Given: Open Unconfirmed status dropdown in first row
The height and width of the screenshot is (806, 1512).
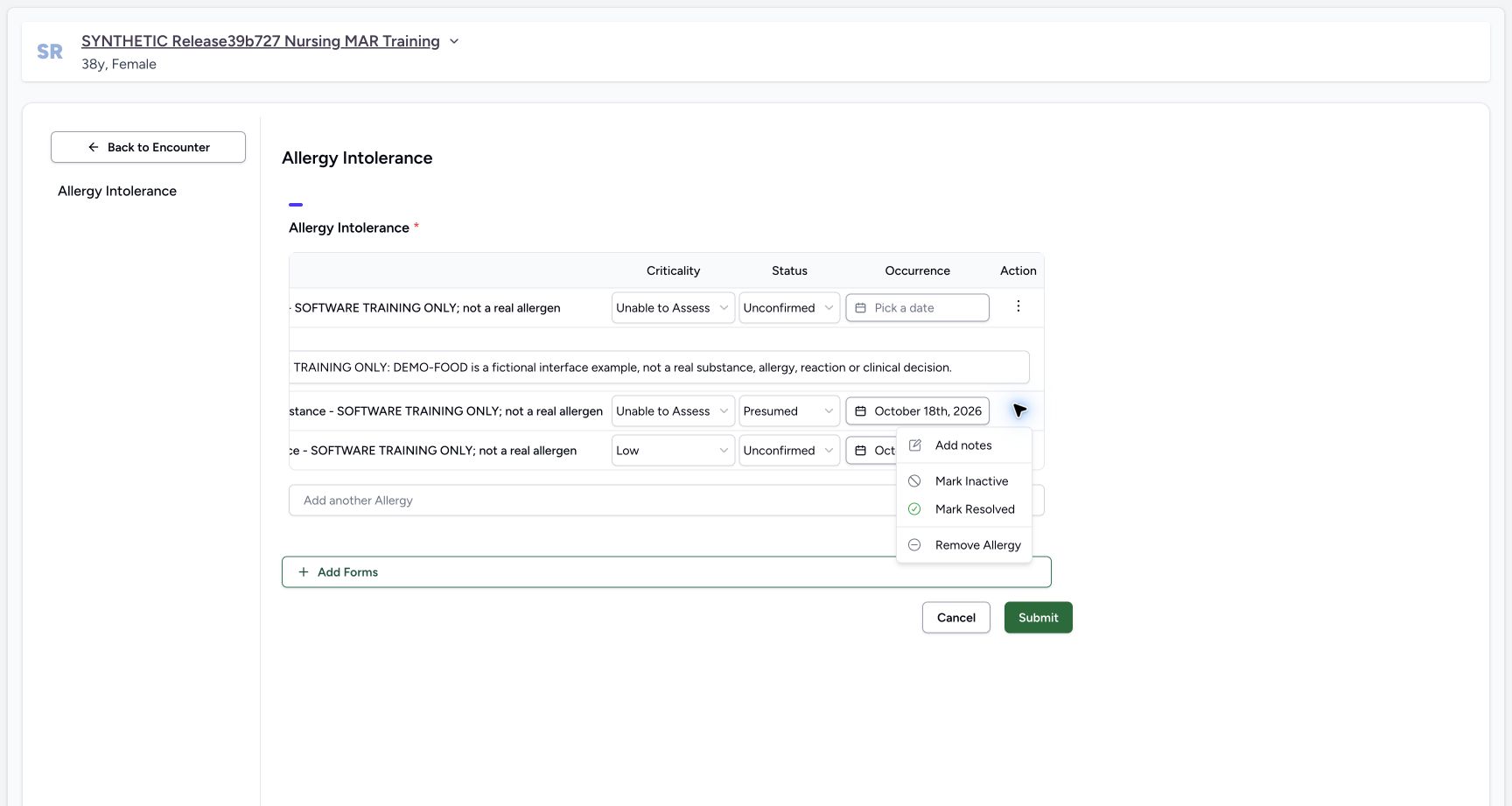Looking at the screenshot, I should point(789,308).
